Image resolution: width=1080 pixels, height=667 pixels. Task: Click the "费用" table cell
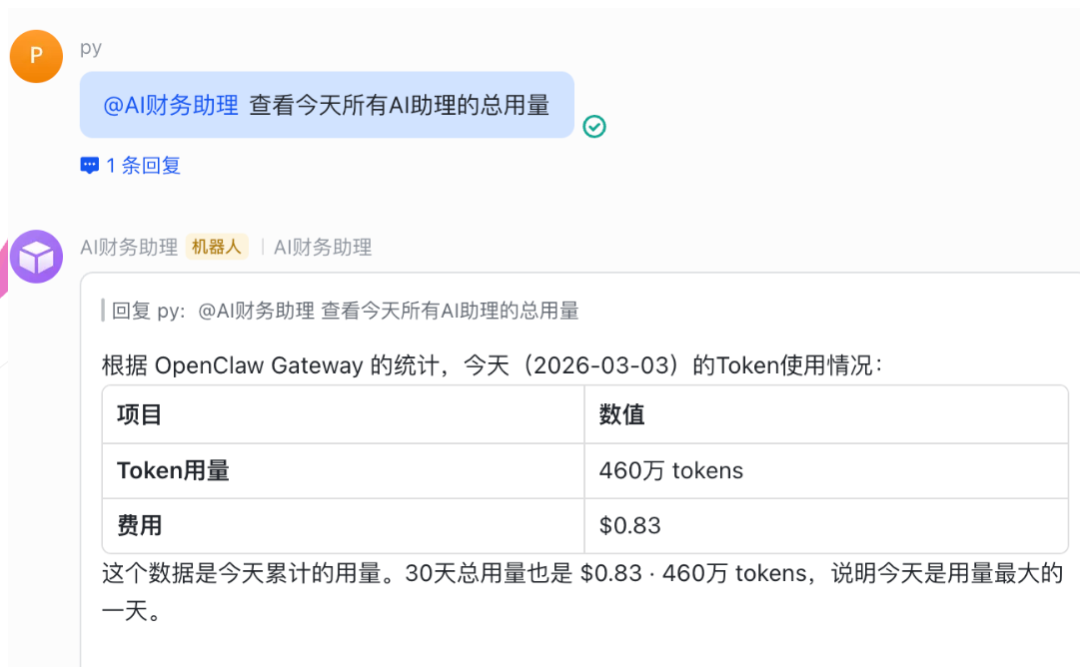pos(343,526)
